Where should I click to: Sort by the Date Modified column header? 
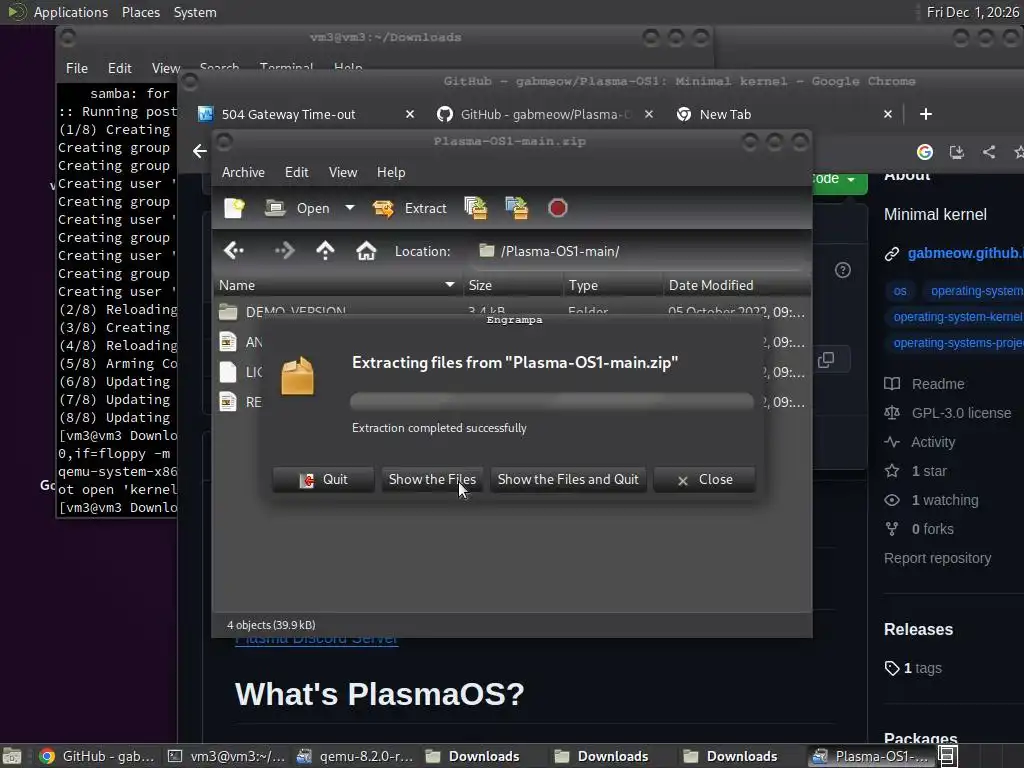coord(737,285)
